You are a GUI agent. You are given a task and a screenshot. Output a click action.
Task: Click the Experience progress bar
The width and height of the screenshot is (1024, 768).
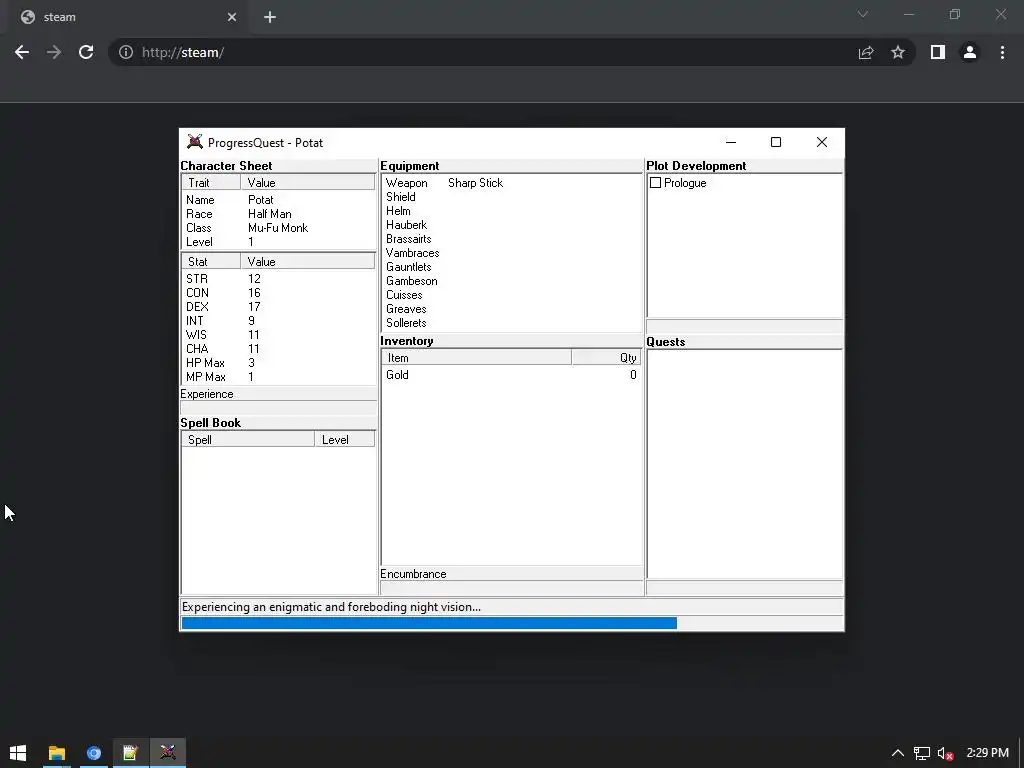coord(279,408)
